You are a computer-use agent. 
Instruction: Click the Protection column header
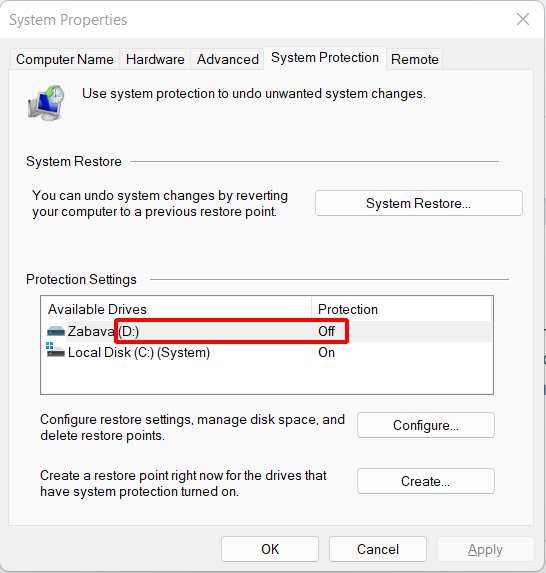point(402,309)
